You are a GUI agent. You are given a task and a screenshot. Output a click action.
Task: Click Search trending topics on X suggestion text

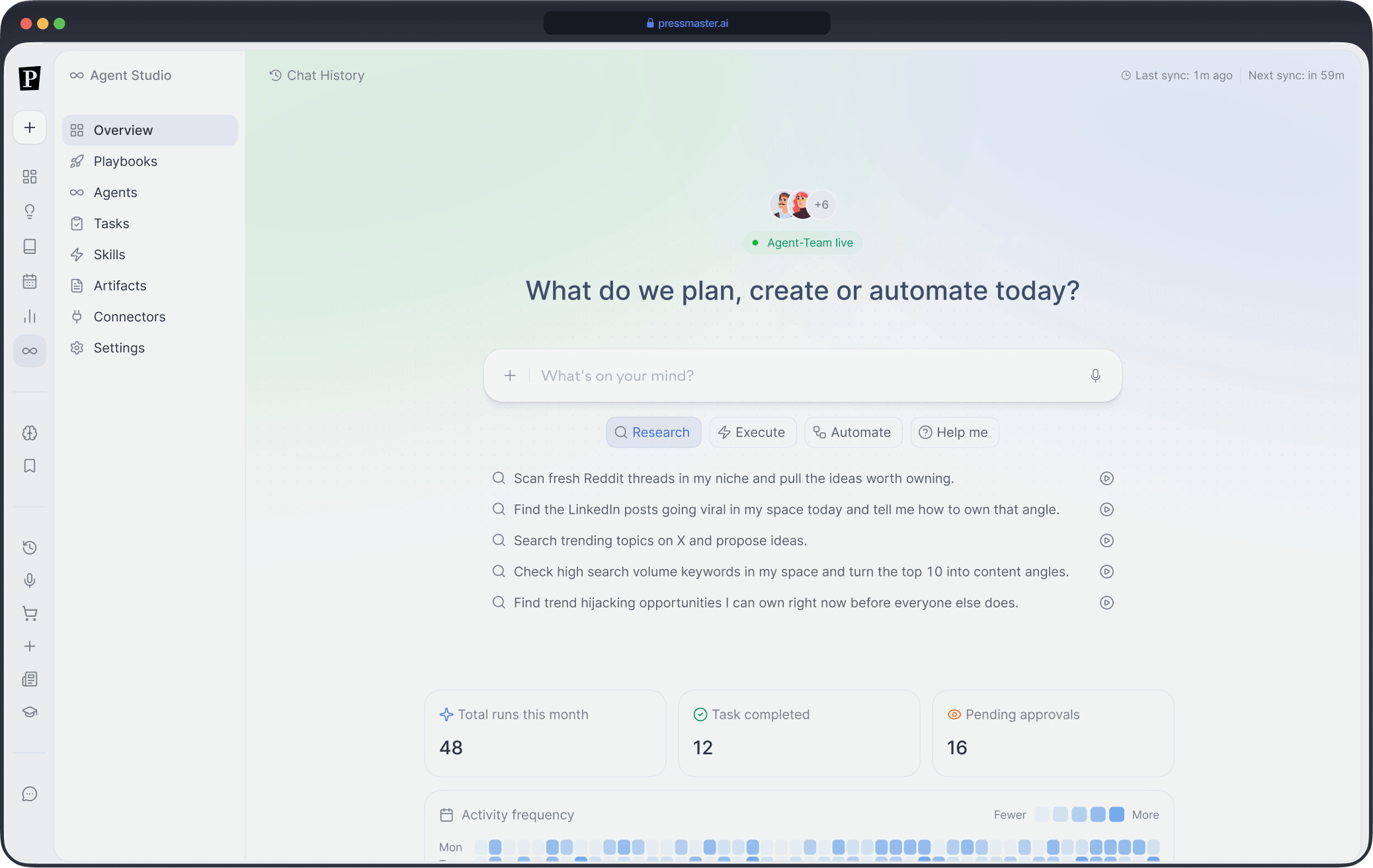pyautogui.click(x=660, y=541)
